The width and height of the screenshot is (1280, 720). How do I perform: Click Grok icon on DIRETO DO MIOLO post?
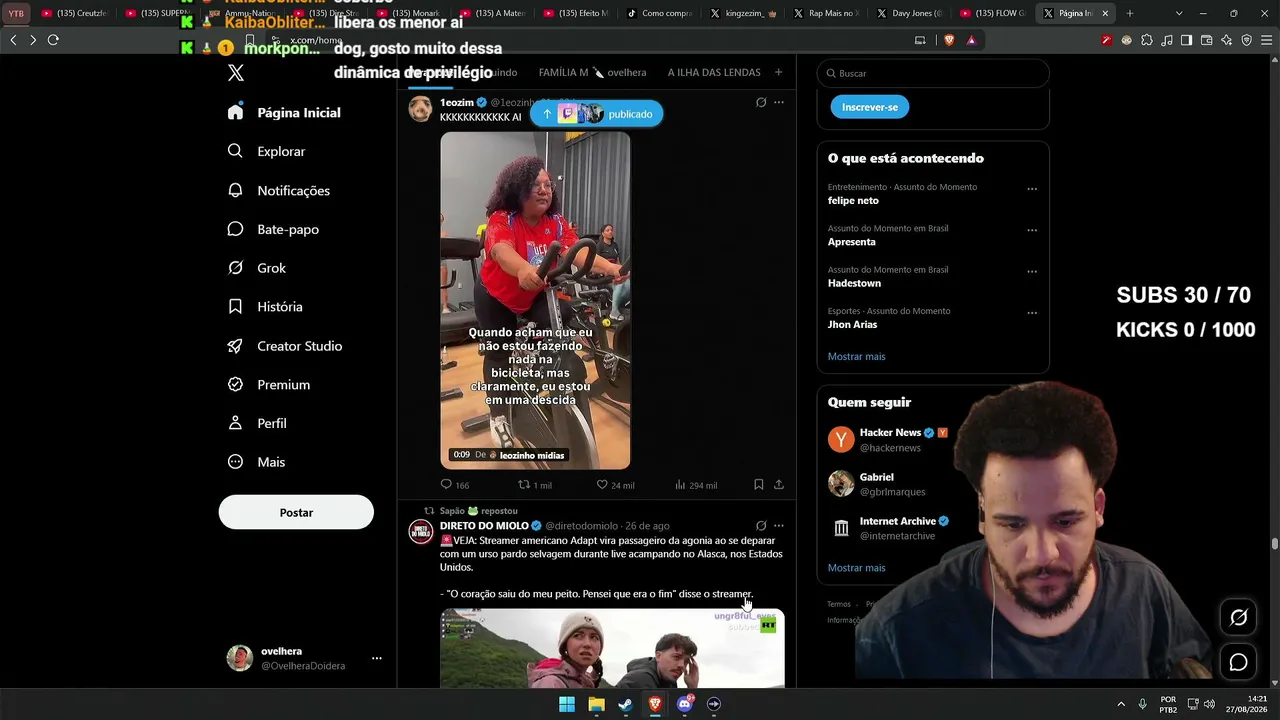(x=761, y=525)
